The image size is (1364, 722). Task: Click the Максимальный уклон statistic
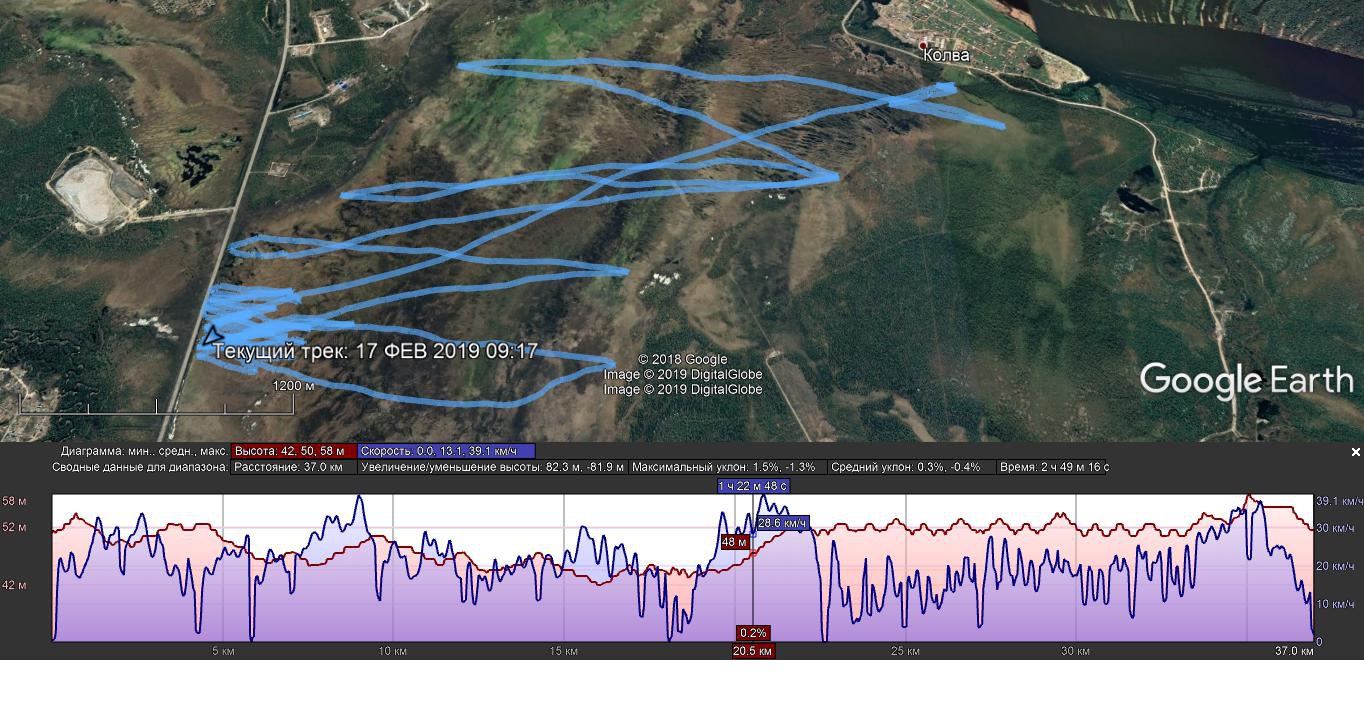pos(728,467)
